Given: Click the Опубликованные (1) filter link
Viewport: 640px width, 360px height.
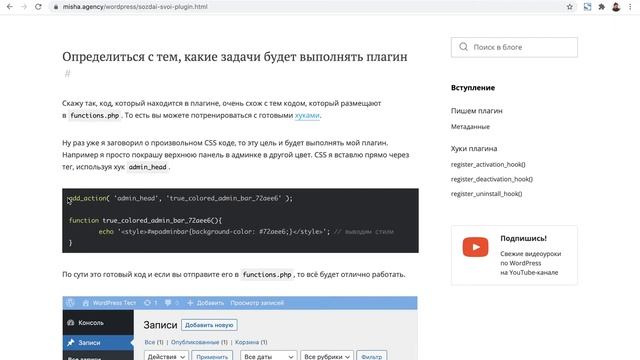Looking at the screenshot, I should pyautogui.click(x=199, y=342).
